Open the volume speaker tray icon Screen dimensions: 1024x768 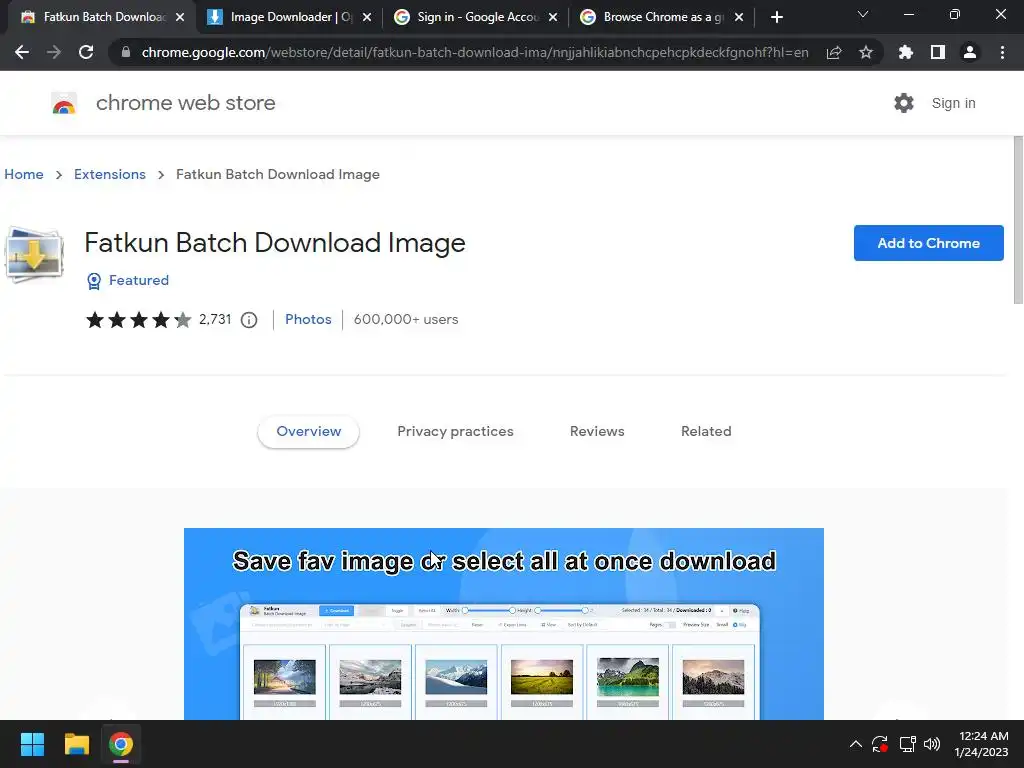[x=932, y=744]
